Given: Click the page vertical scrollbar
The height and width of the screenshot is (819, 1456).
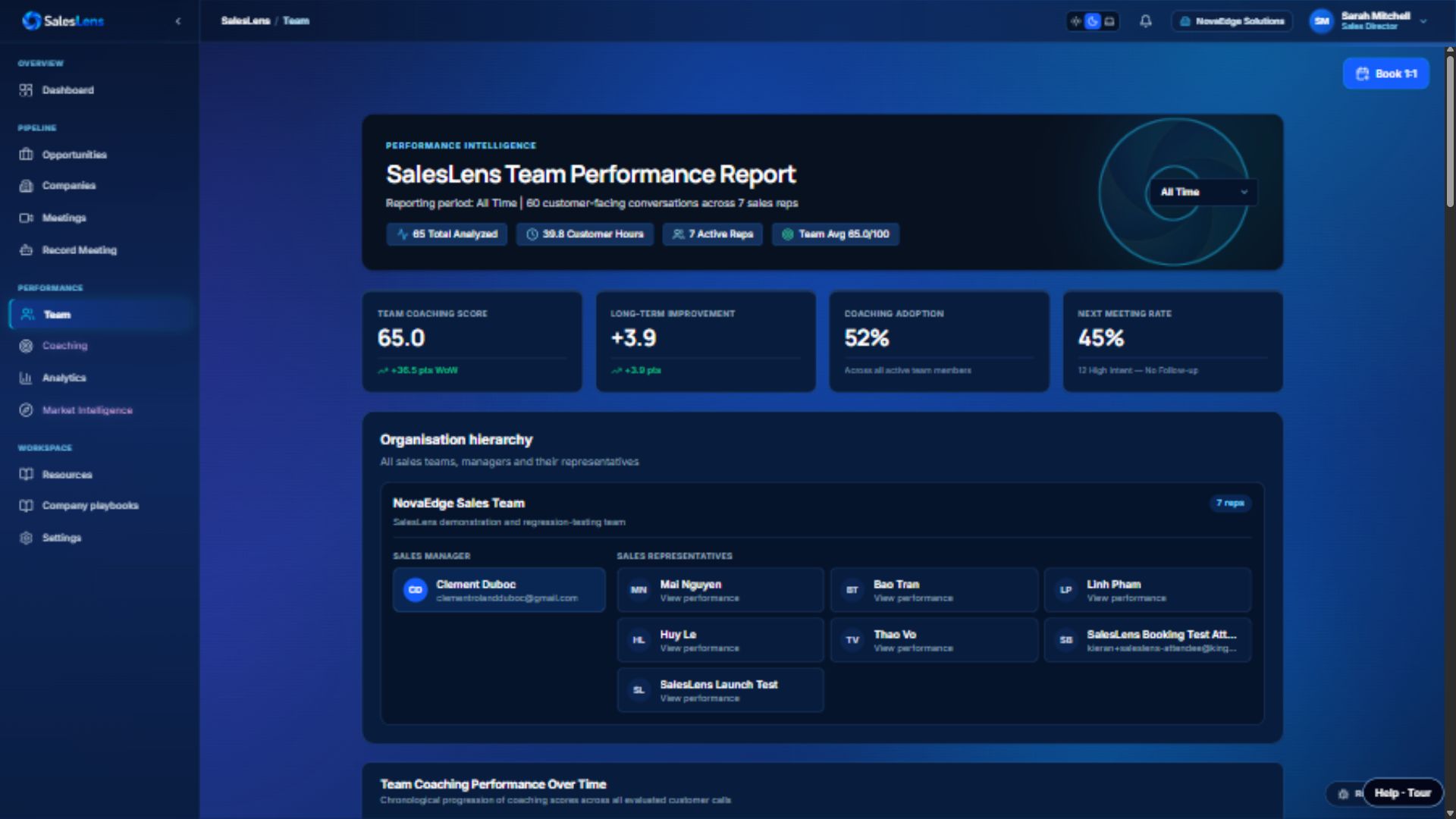Looking at the screenshot, I should (1449, 129).
